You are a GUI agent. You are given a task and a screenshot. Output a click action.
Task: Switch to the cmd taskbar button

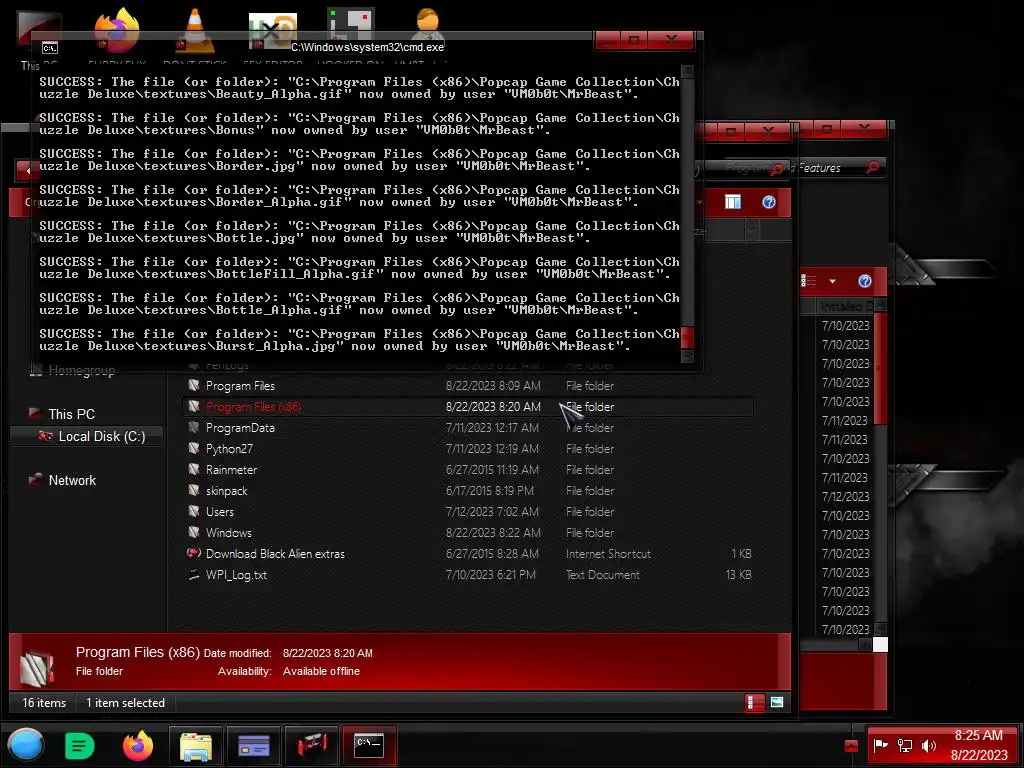click(x=370, y=746)
